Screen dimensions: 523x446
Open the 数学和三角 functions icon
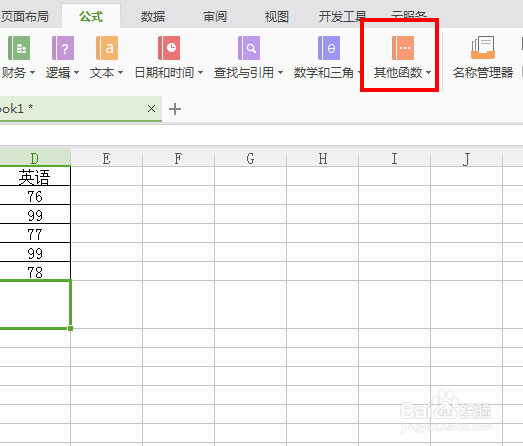click(329, 48)
